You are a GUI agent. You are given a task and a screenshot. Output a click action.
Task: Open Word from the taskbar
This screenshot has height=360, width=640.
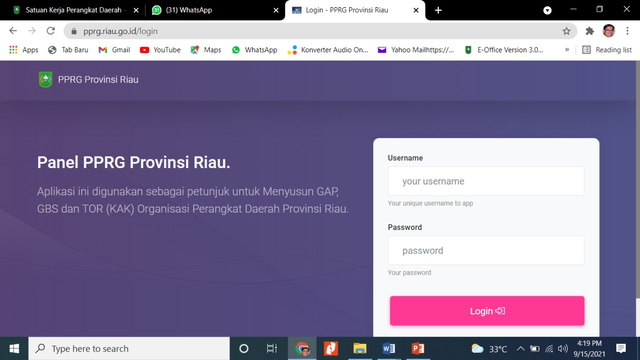[389, 349]
